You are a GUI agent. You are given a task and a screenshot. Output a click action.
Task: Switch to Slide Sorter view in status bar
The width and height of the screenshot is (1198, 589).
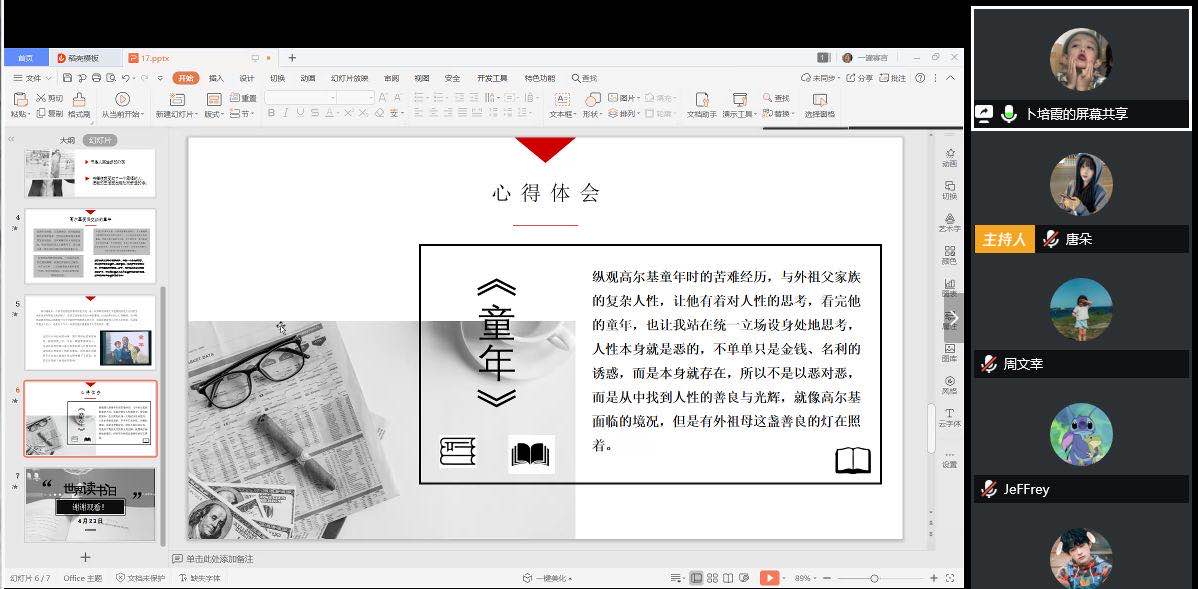click(x=712, y=578)
